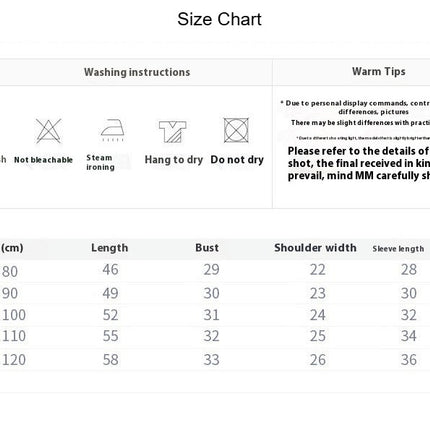Viewport: 430px width, 430px height.
Task: Click the Hang to dry label text
Action: coord(174,160)
